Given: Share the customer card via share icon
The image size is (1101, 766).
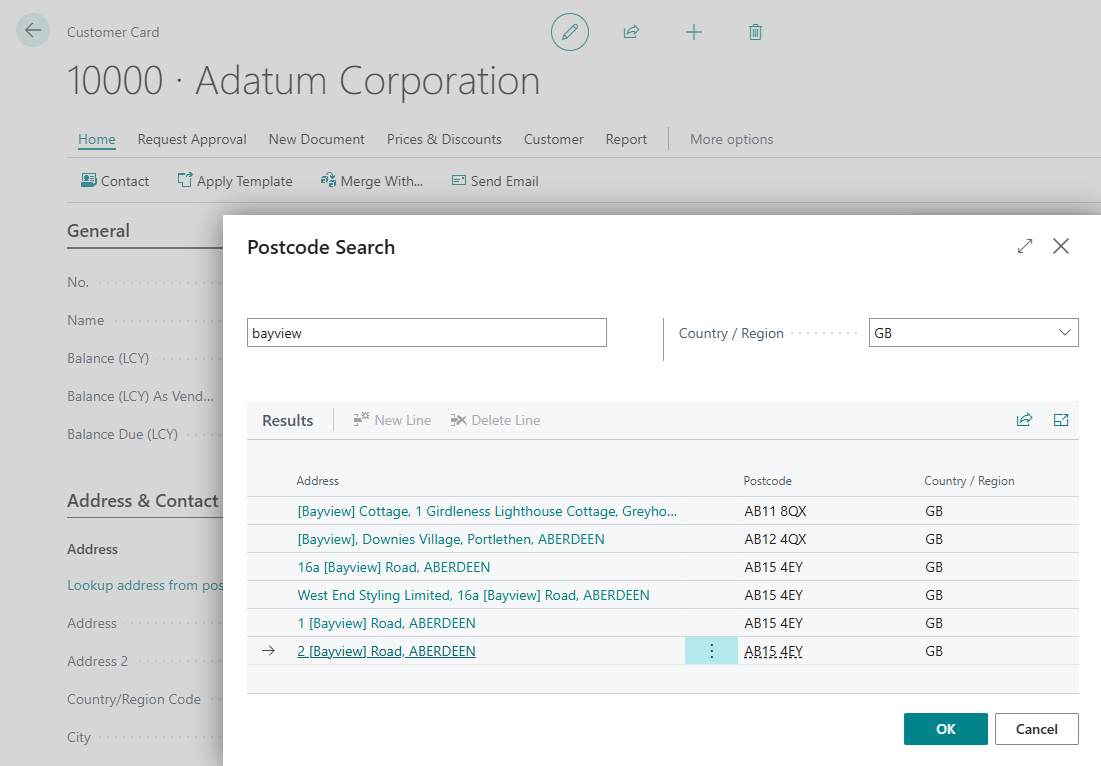Looking at the screenshot, I should (632, 31).
